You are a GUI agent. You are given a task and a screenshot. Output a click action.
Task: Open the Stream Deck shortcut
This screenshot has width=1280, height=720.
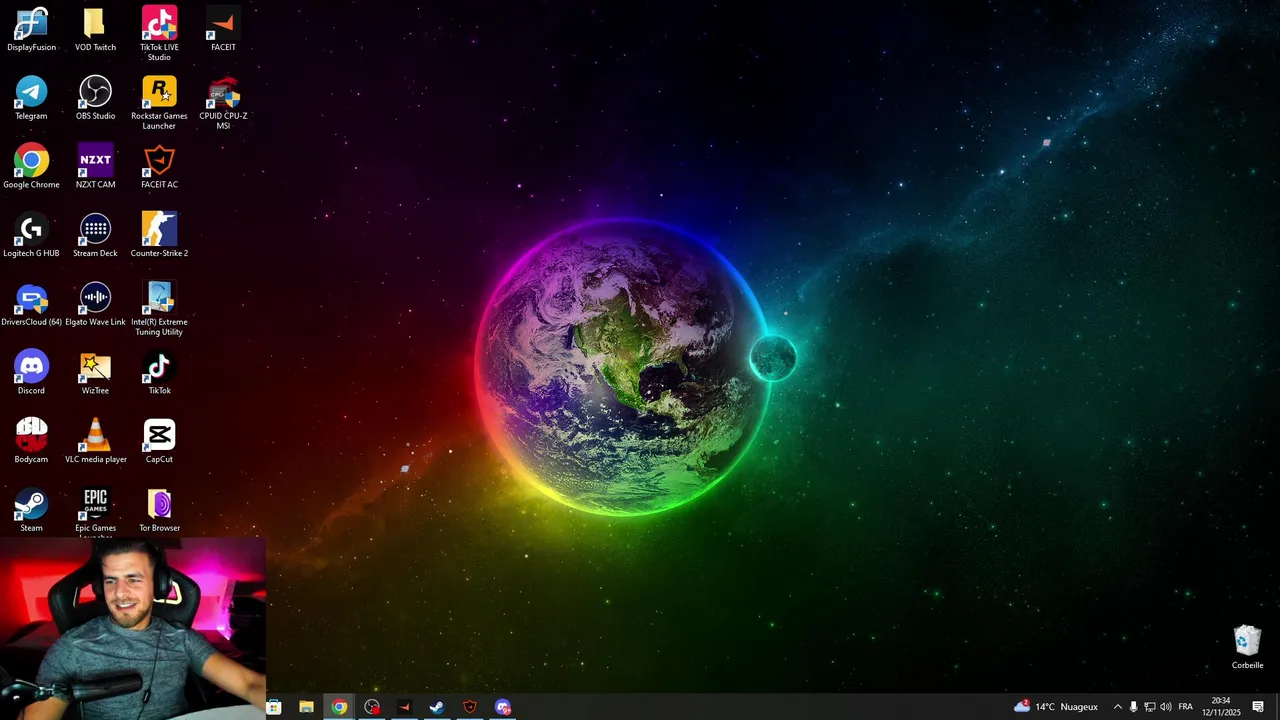(95, 236)
